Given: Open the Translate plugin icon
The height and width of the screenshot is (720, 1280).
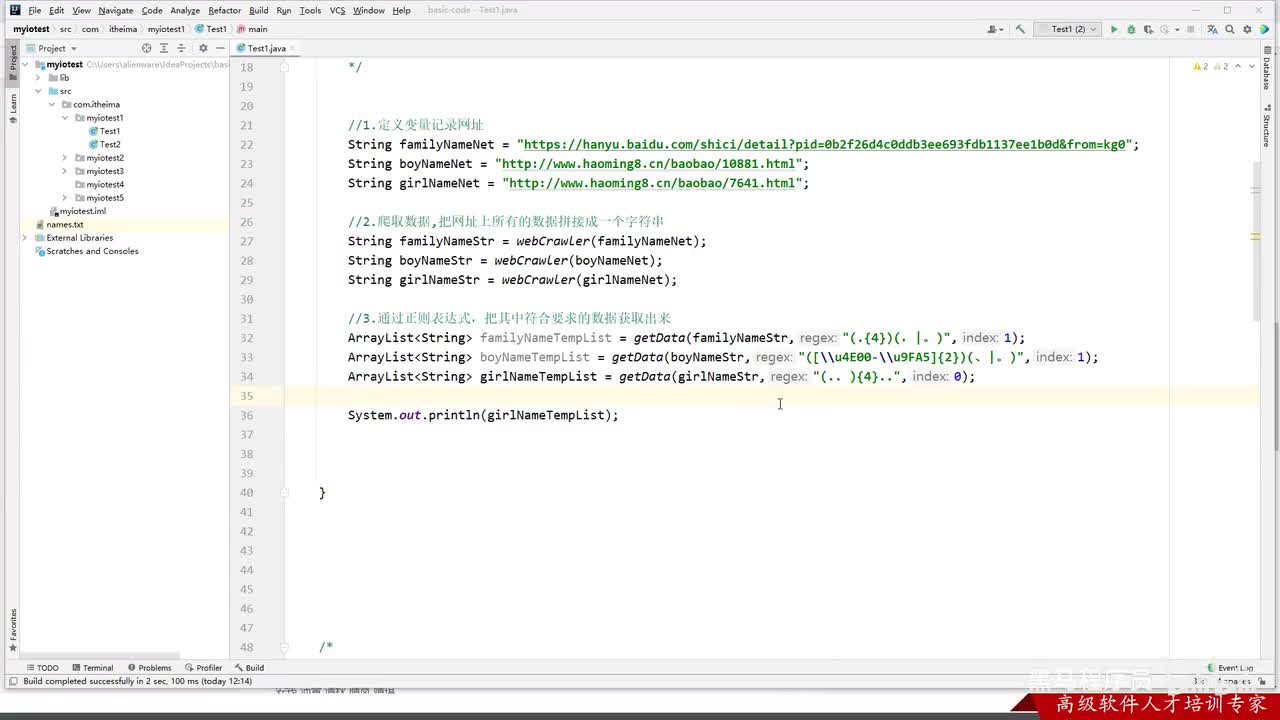Looking at the screenshot, I should pyautogui.click(x=1210, y=29).
